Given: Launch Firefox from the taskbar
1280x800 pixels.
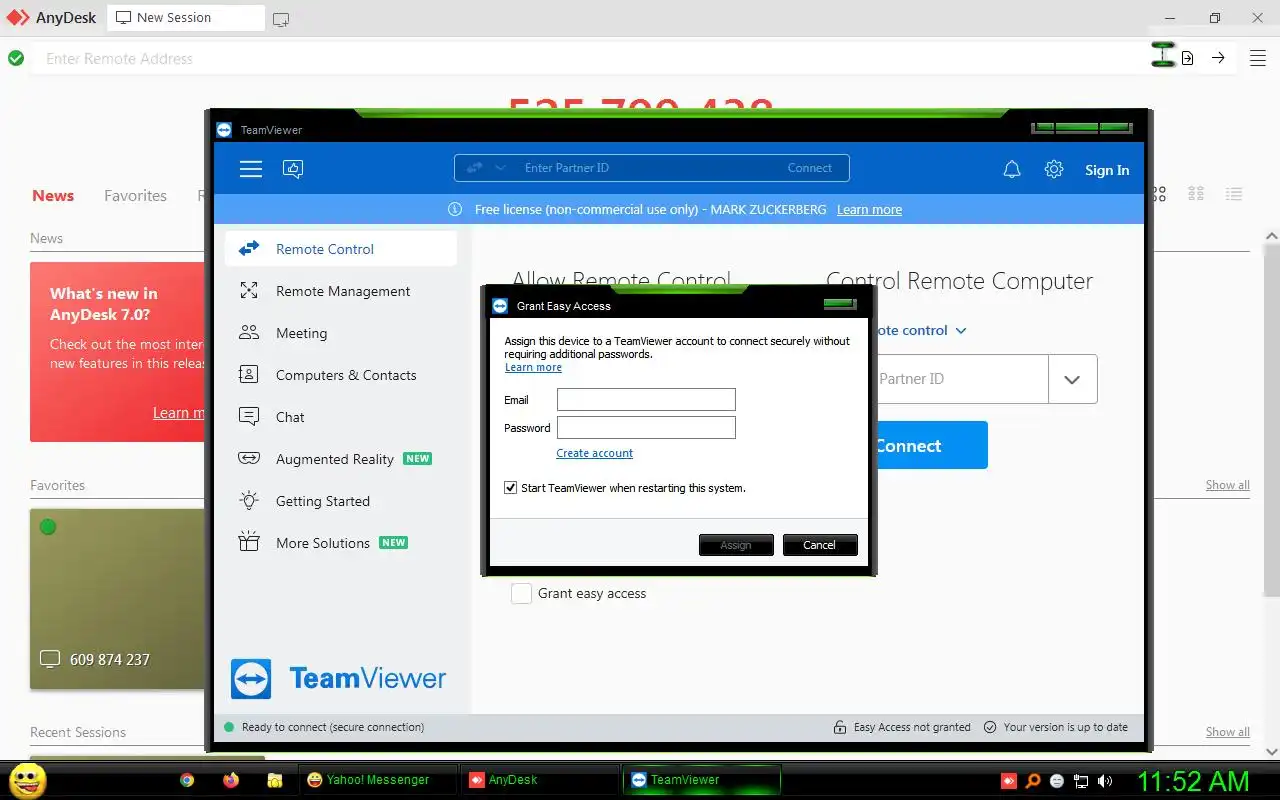Looking at the screenshot, I should click(x=231, y=780).
